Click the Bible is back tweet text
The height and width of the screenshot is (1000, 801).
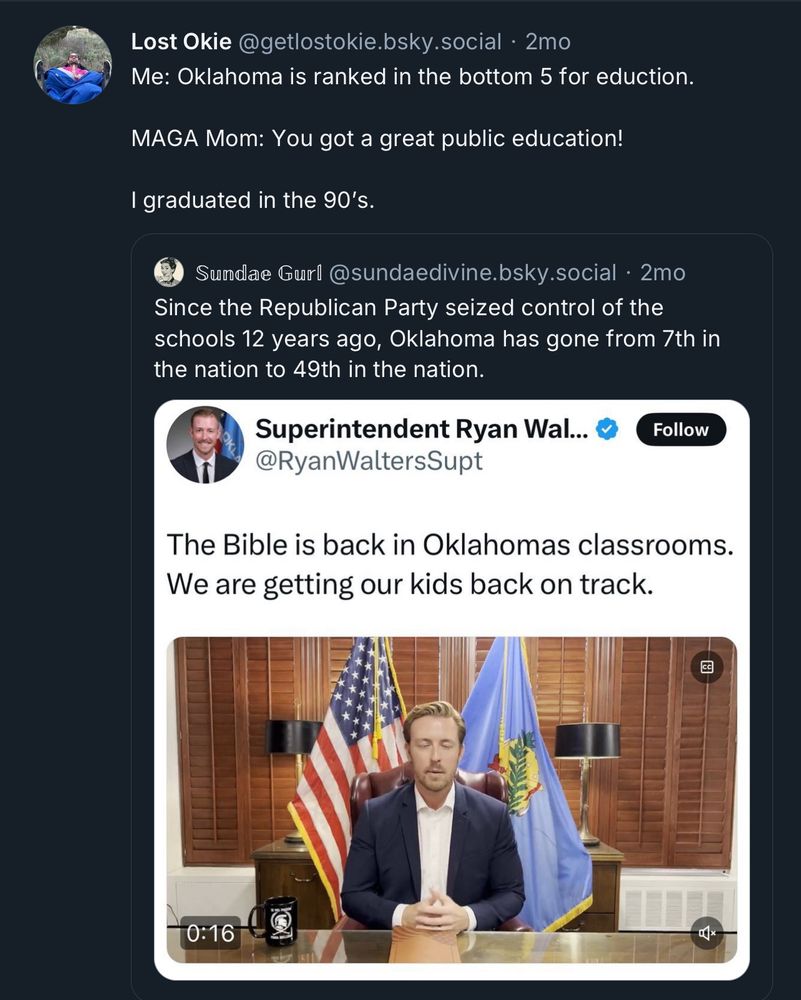(450, 565)
